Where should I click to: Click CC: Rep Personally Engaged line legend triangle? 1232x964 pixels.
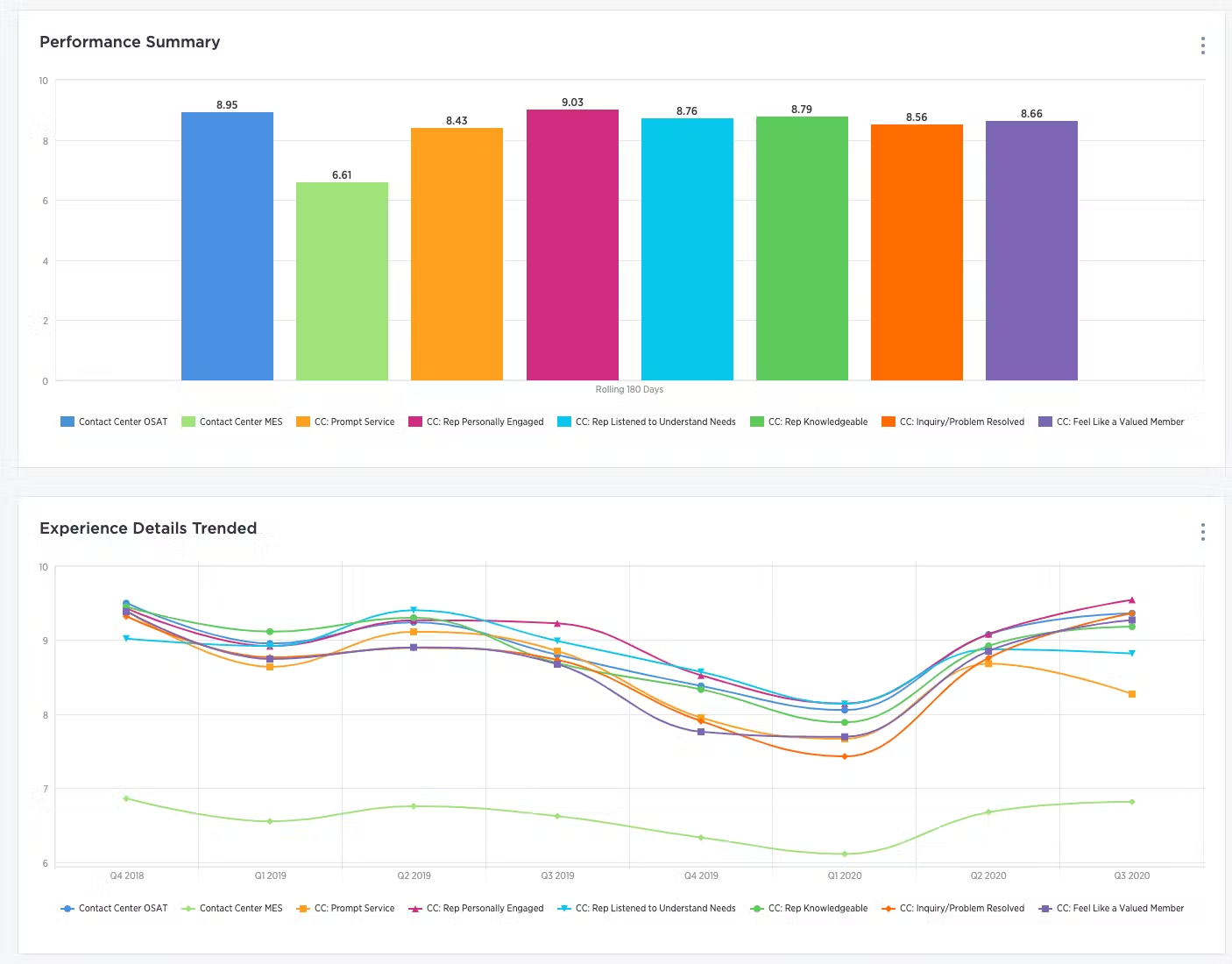coord(415,909)
